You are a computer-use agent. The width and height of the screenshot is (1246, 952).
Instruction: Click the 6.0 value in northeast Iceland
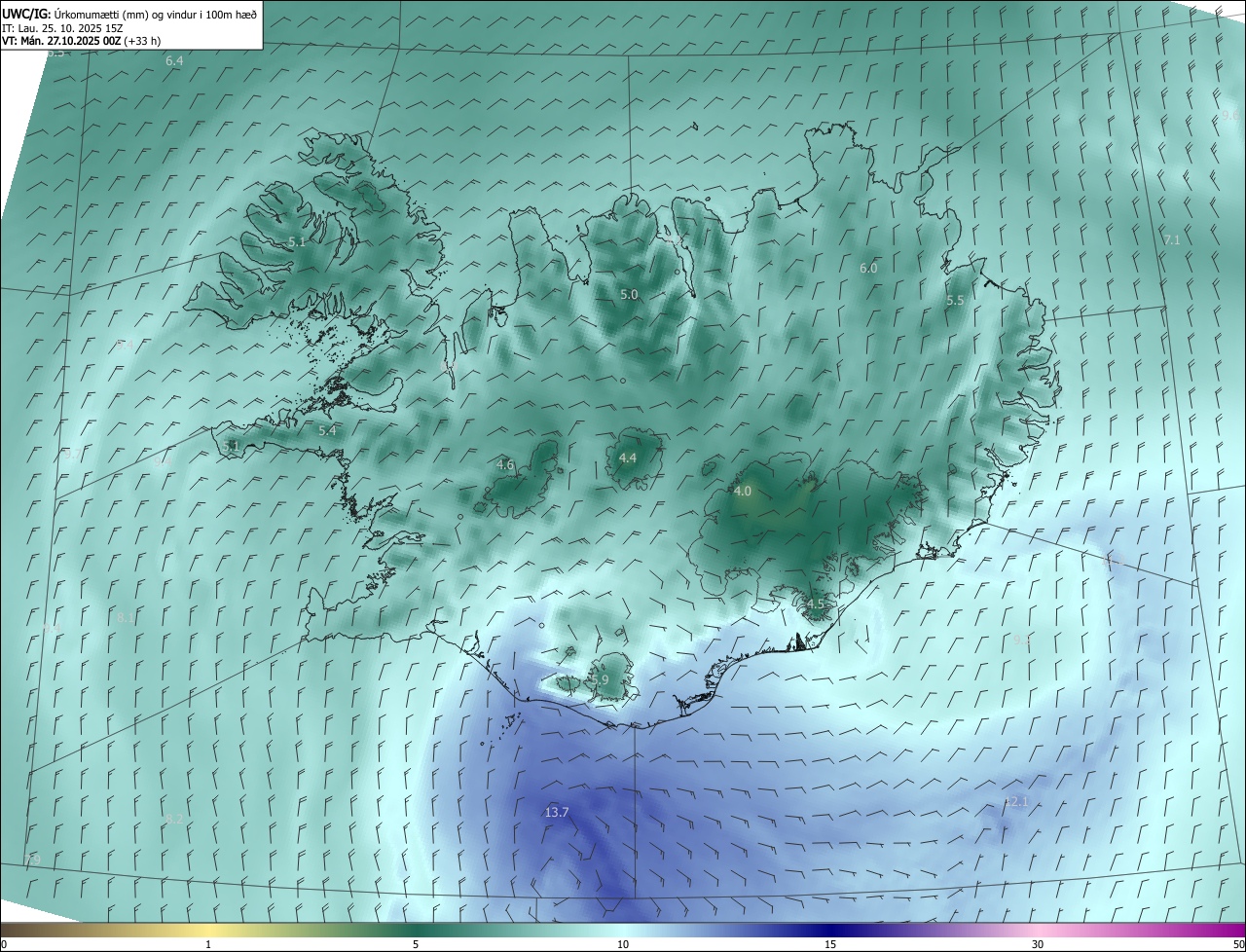[x=868, y=268]
